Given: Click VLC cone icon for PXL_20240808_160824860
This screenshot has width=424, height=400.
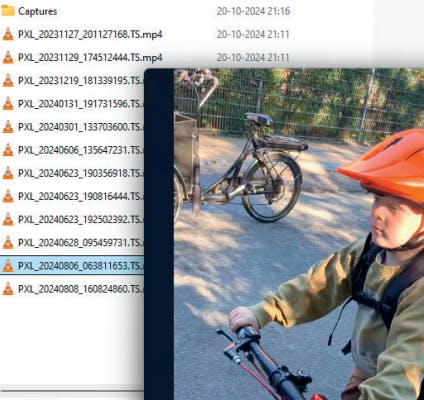Looking at the screenshot, I should tap(8, 289).
